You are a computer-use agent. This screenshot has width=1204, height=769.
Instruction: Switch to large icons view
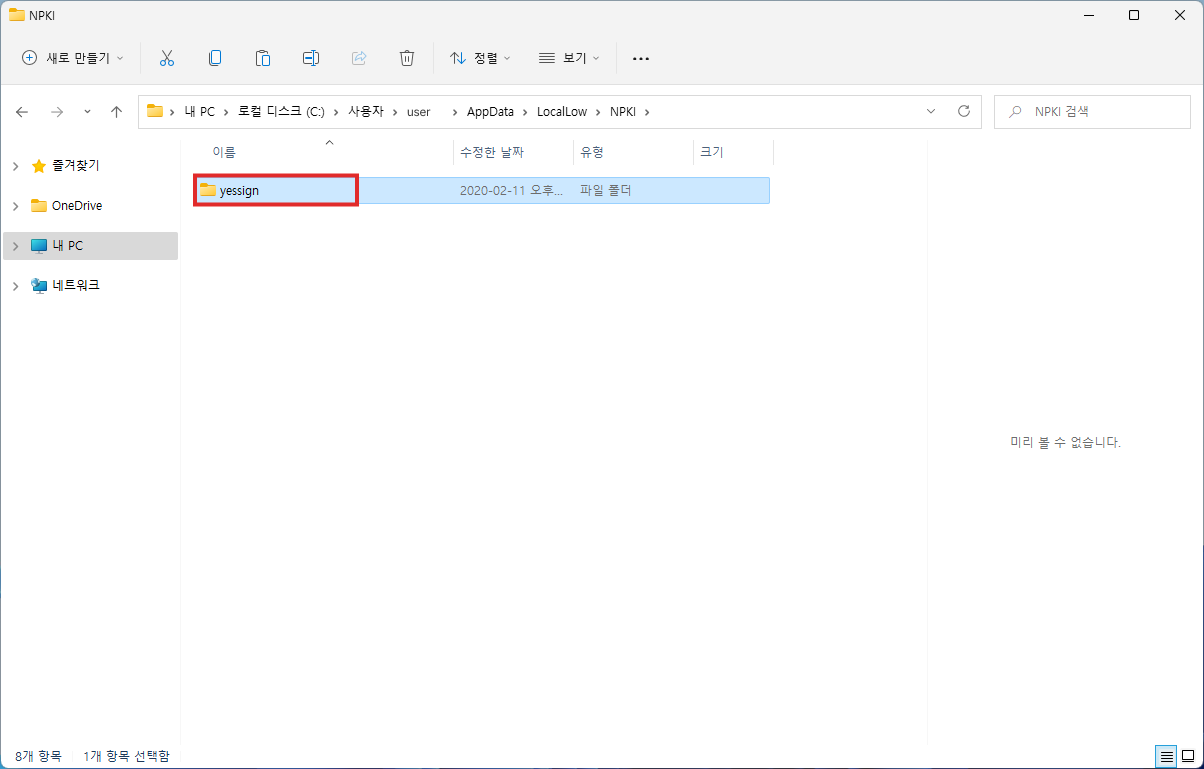[1187, 756]
